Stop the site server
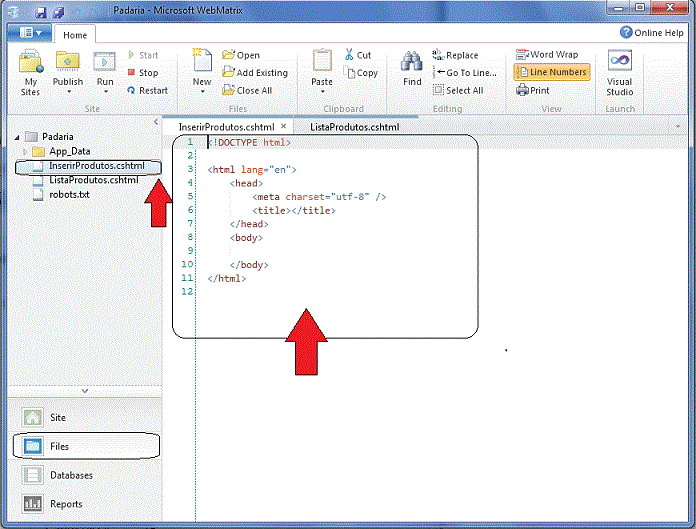This screenshot has height=529, width=696. pyautogui.click(x=143, y=72)
